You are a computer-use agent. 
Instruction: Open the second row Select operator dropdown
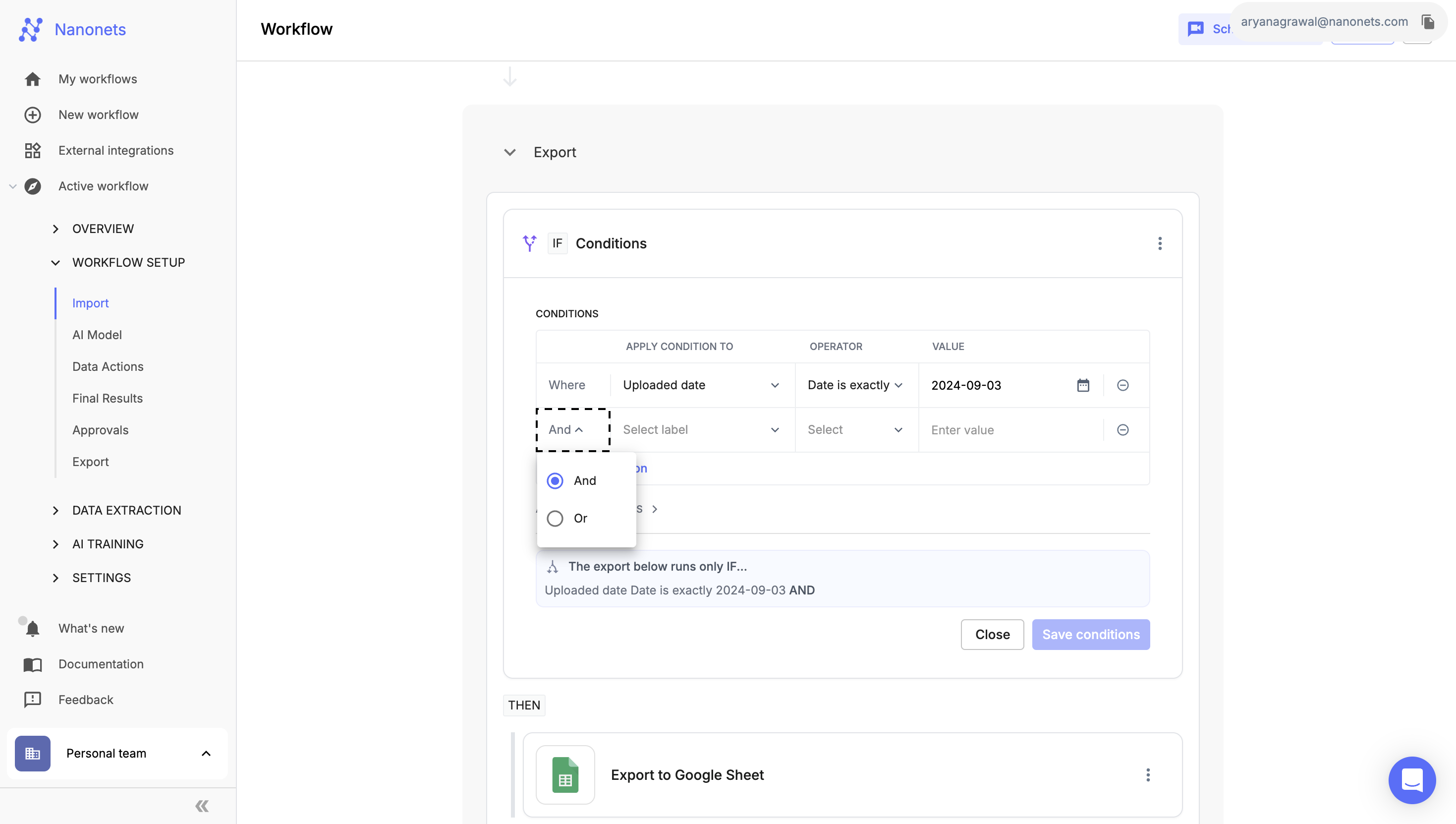click(856, 430)
